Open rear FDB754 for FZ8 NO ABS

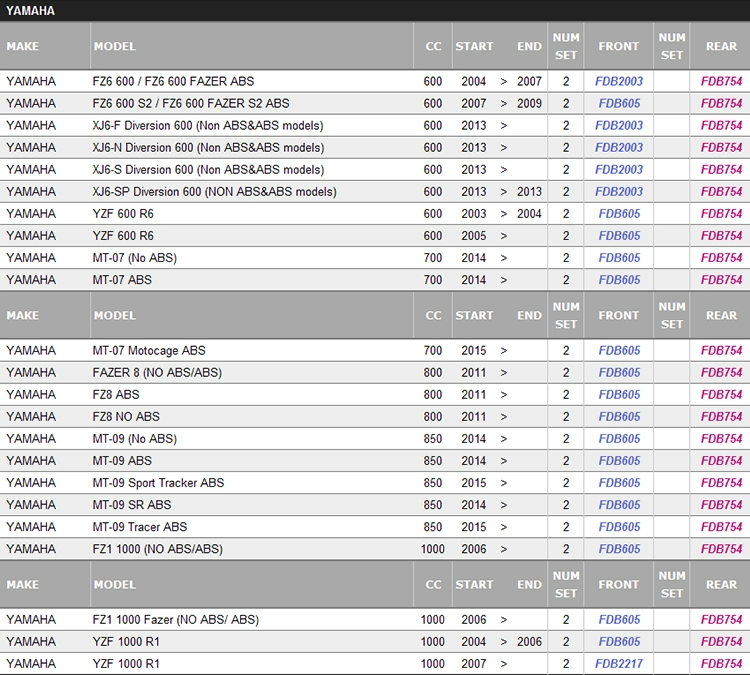721,416
